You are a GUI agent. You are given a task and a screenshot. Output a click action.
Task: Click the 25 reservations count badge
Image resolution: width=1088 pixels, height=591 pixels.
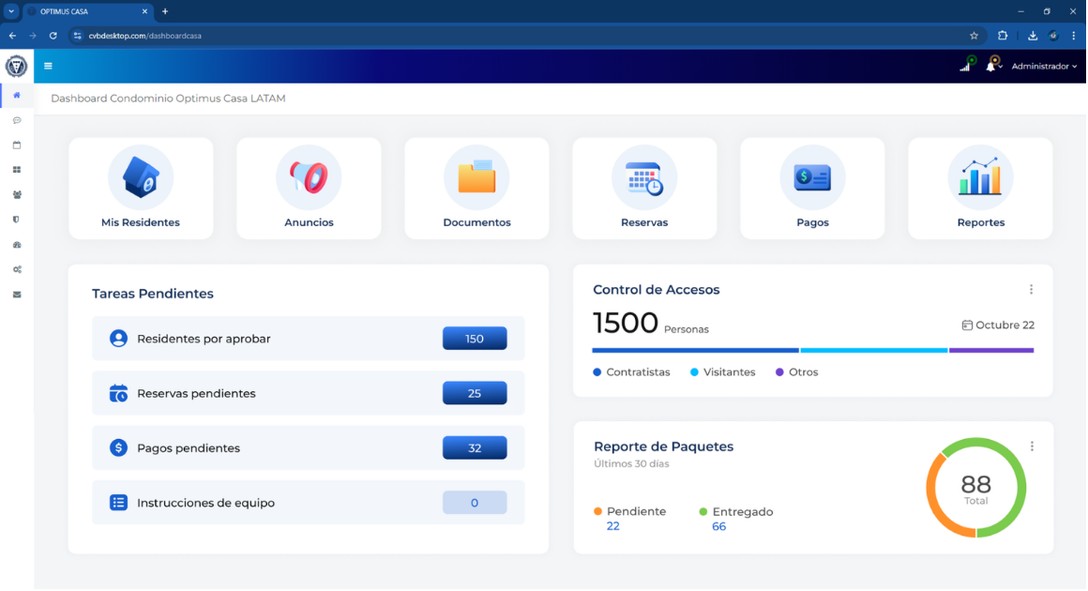tap(475, 393)
